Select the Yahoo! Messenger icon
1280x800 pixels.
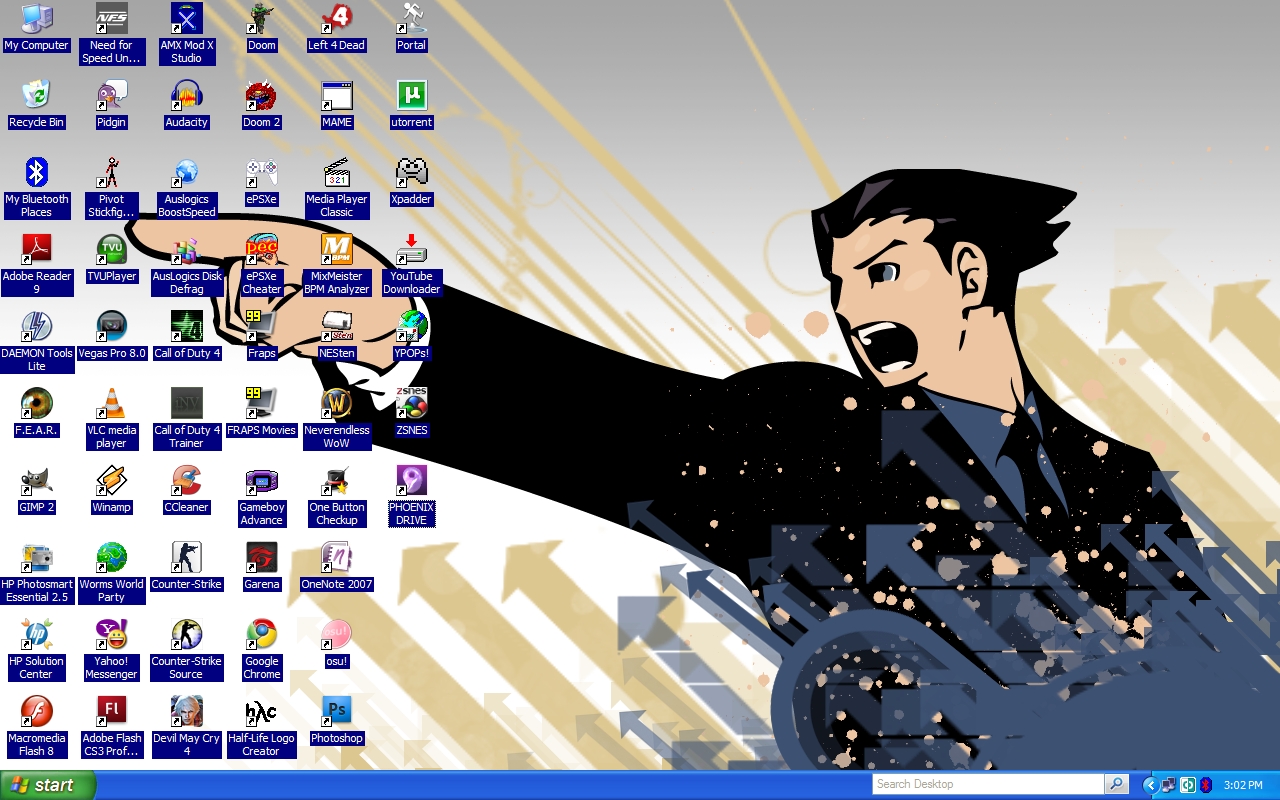(112, 634)
